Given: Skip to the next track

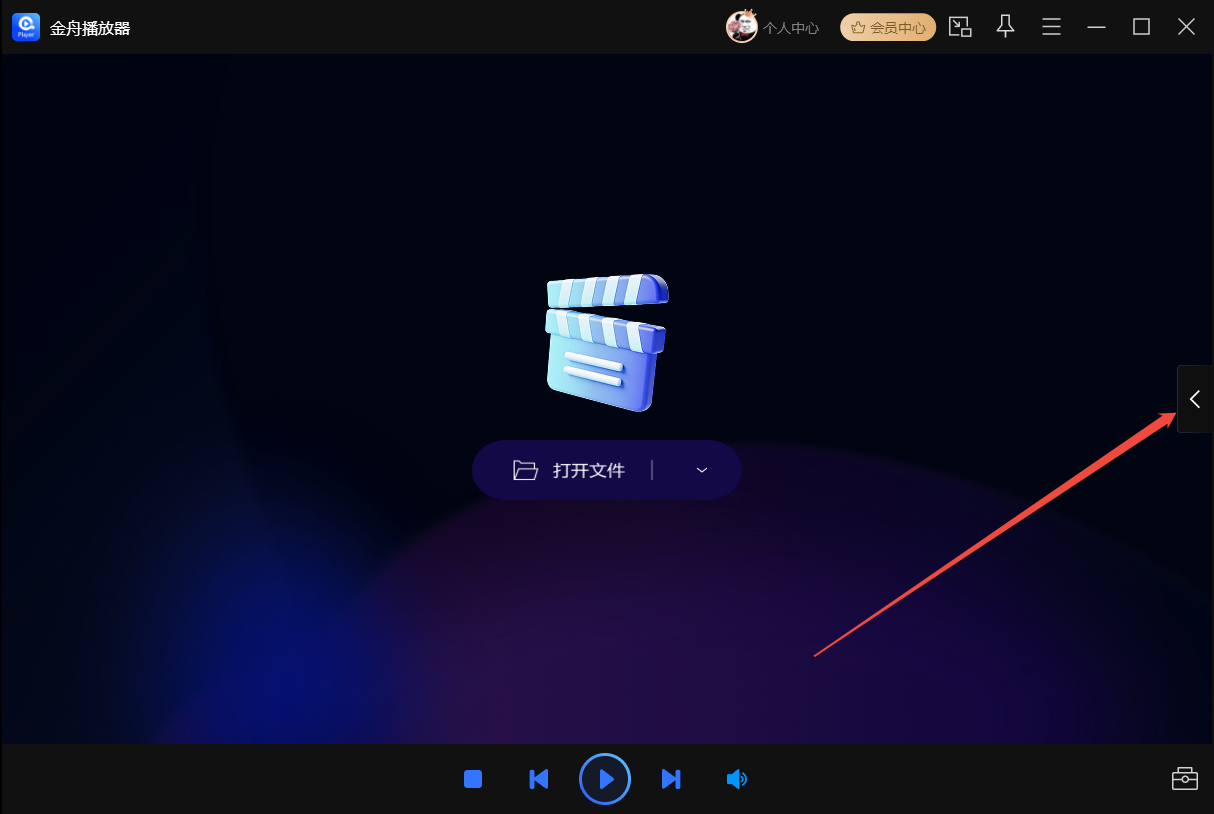Looking at the screenshot, I should pos(671,779).
